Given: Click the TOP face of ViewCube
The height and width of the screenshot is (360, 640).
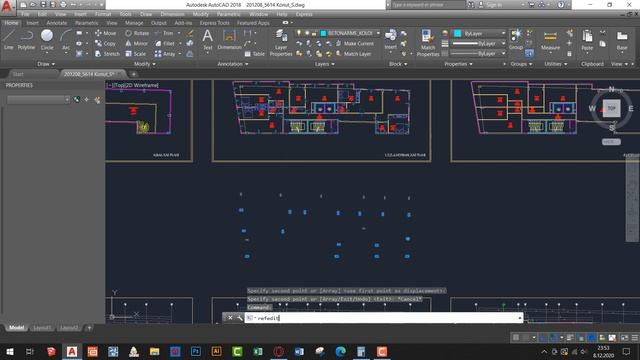Looking at the screenshot, I should tap(611, 108).
